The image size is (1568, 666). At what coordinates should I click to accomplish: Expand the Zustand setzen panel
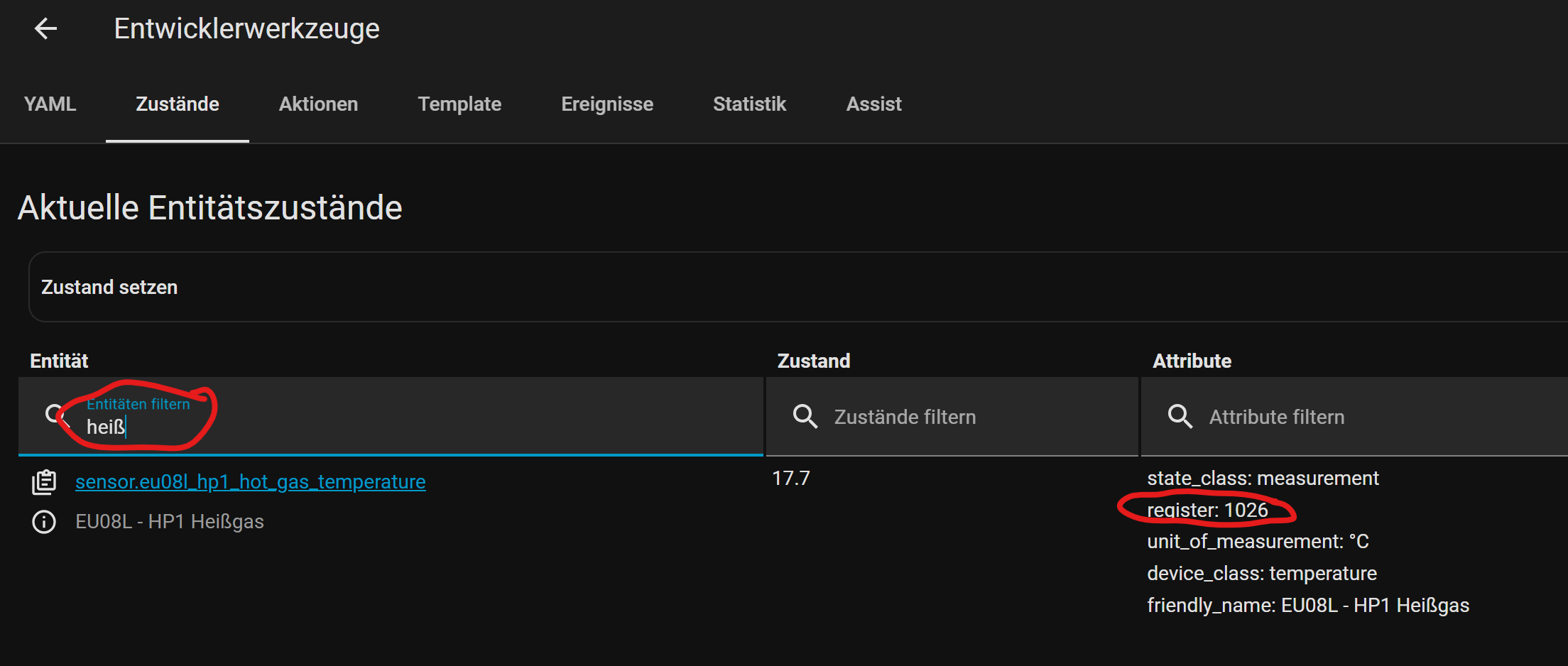(109, 287)
